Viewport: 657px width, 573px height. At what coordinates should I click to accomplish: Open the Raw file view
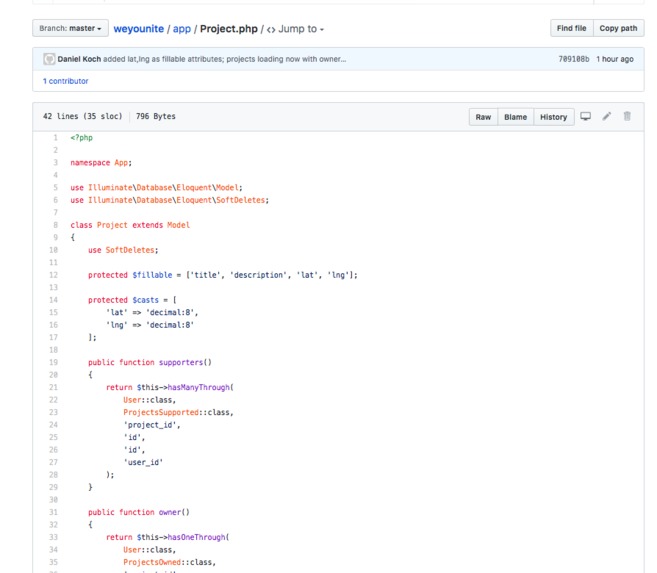(483, 117)
